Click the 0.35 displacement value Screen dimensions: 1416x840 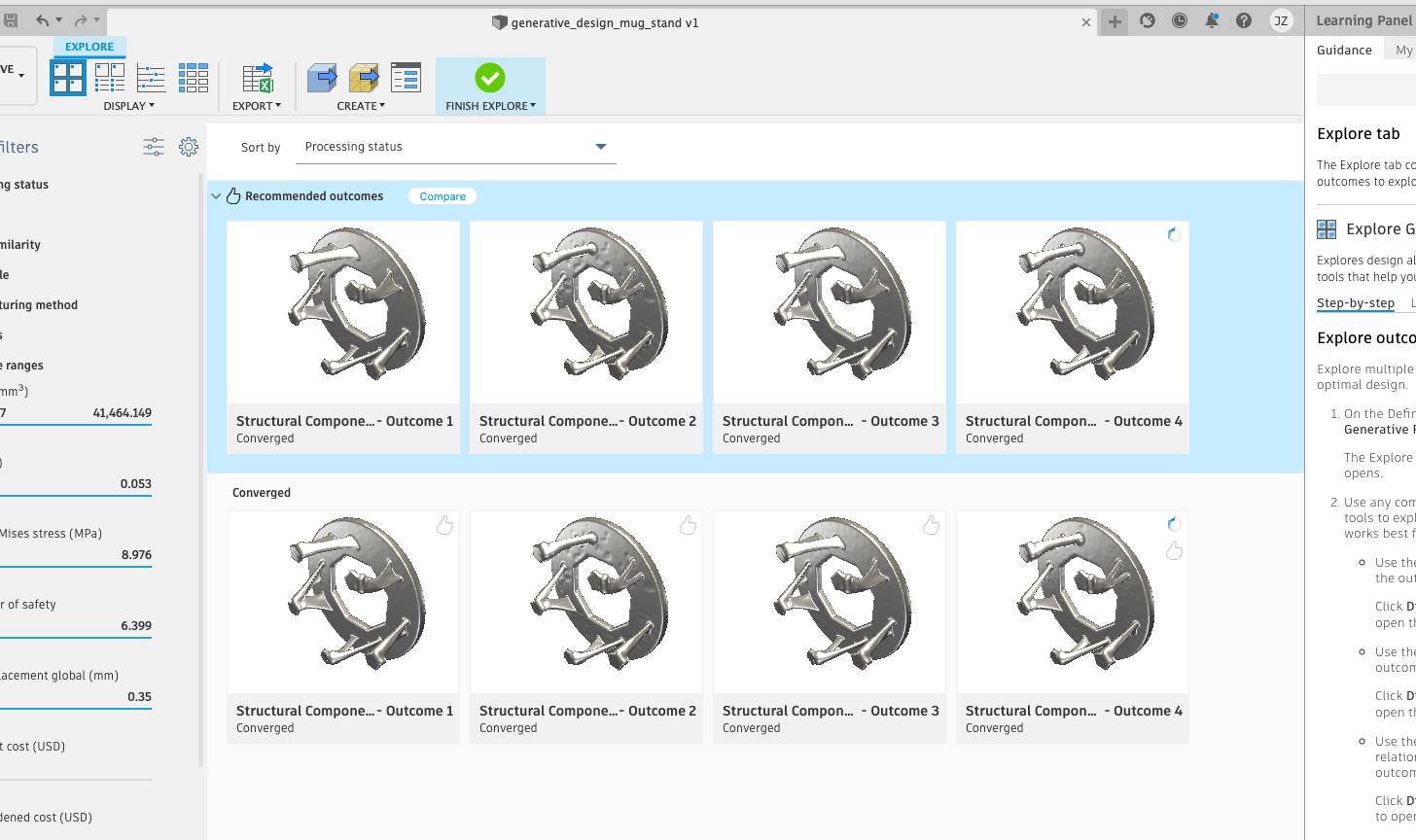point(139,697)
